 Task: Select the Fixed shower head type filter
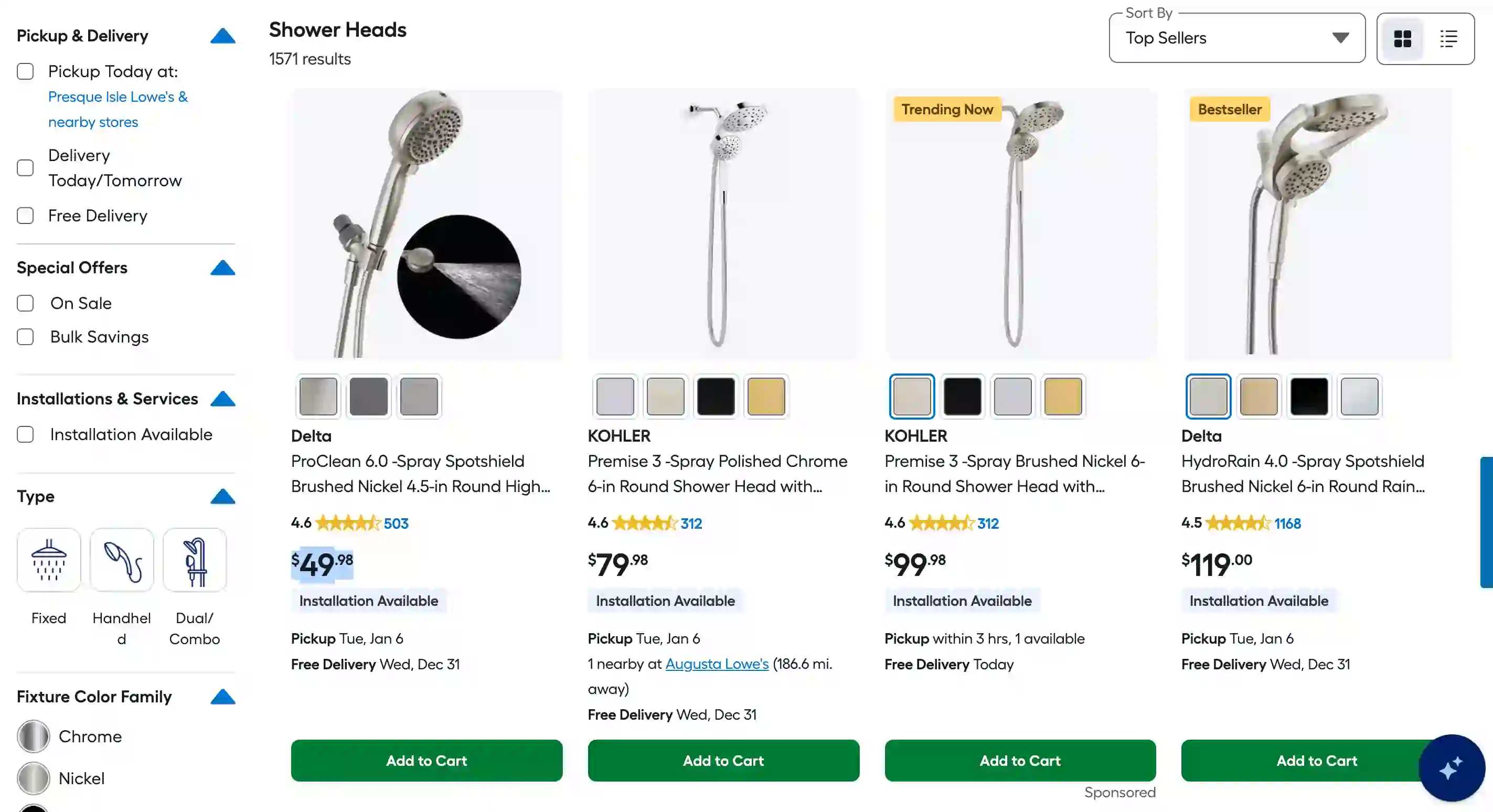49,560
